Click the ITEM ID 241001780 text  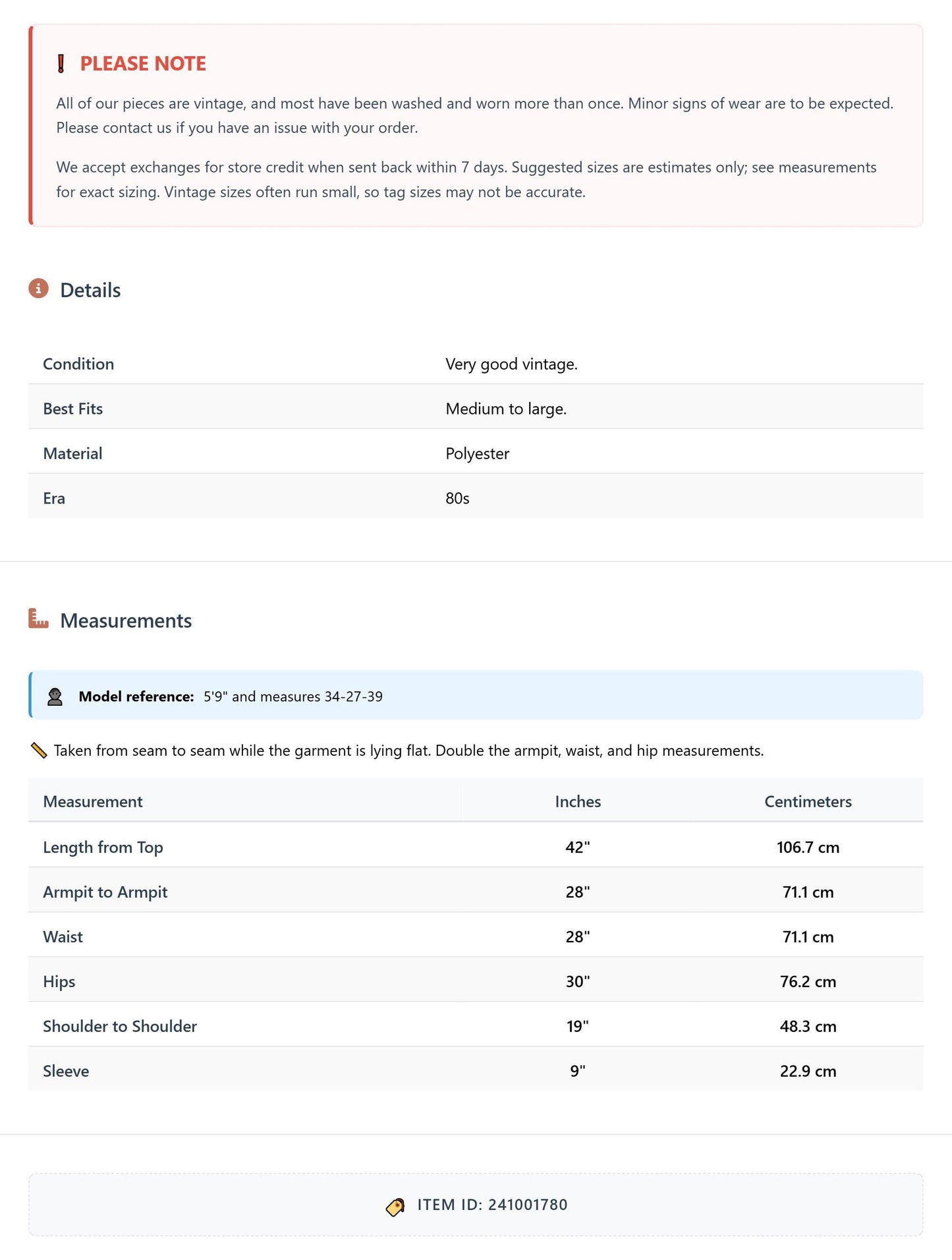(x=492, y=1205)
